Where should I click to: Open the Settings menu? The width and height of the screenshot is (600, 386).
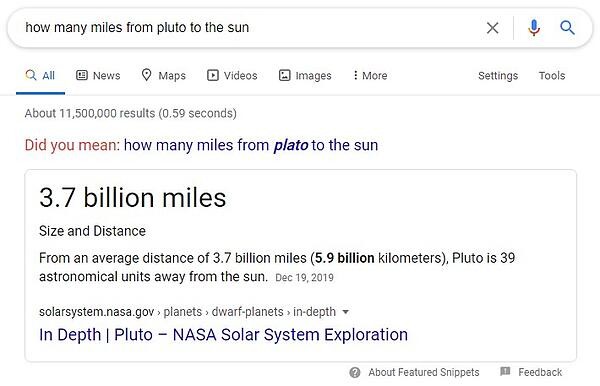(x=498, y=75)
